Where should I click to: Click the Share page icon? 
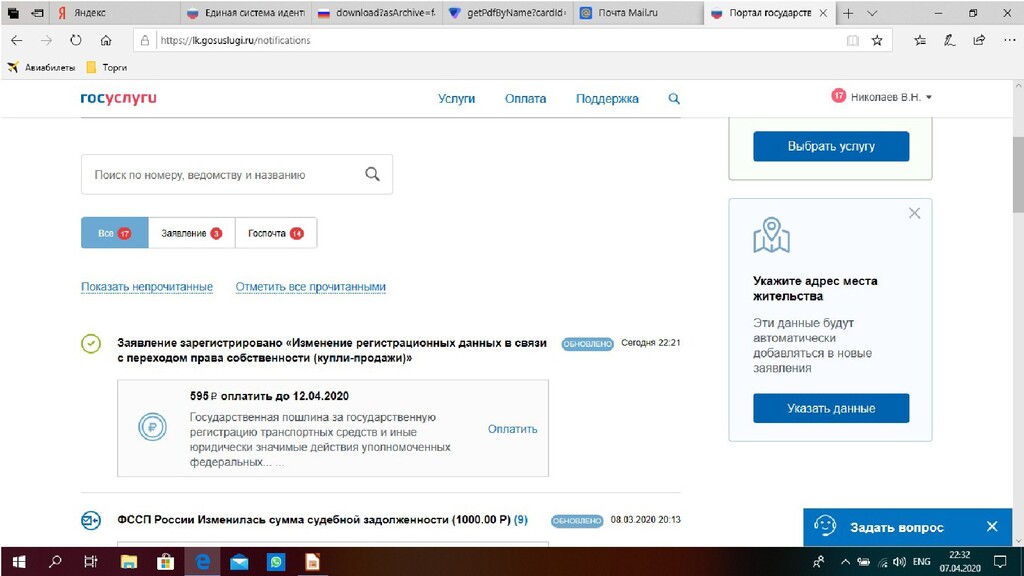[979, 40]
